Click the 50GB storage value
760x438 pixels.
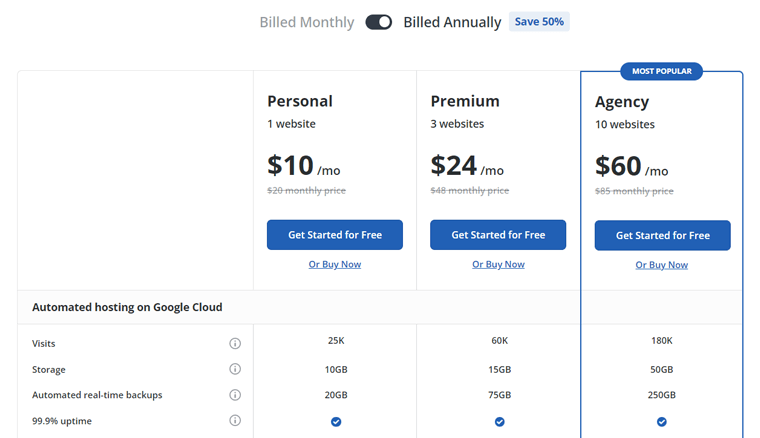point(662,370)
